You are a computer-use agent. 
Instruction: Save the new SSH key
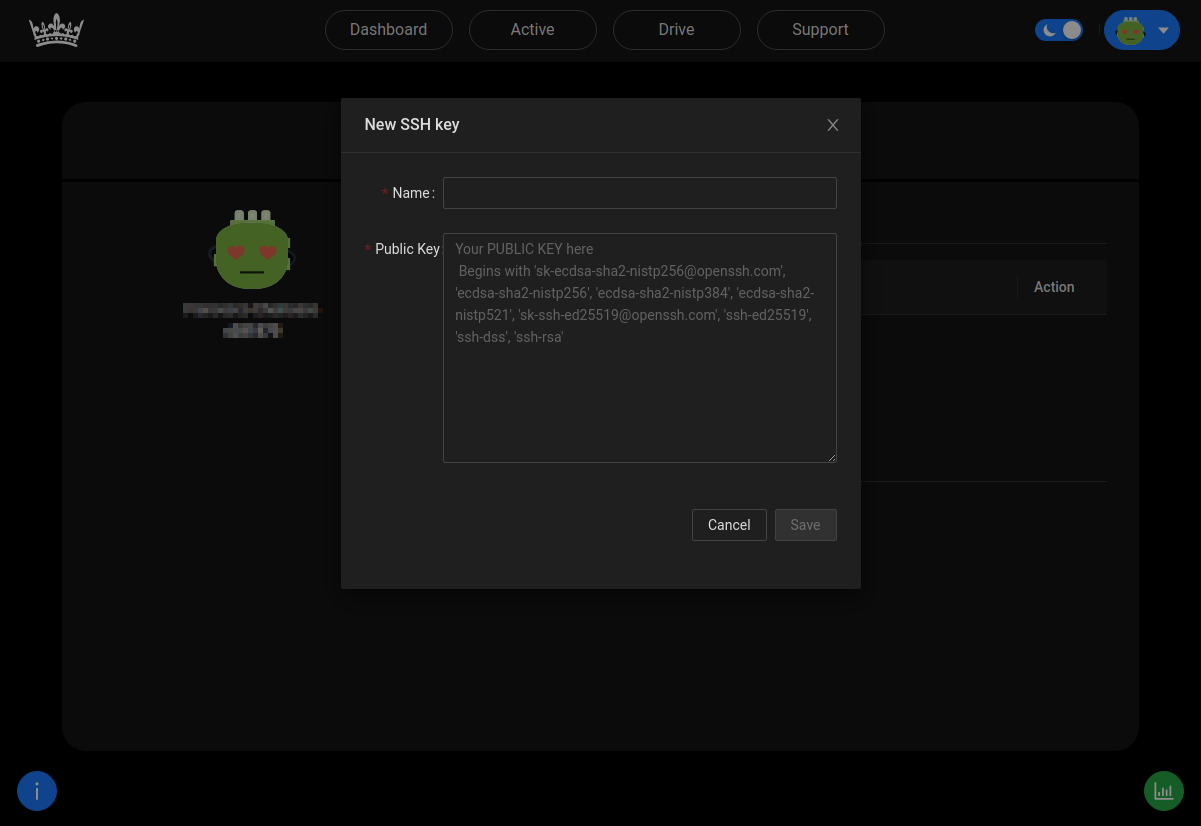coord(805,525)
